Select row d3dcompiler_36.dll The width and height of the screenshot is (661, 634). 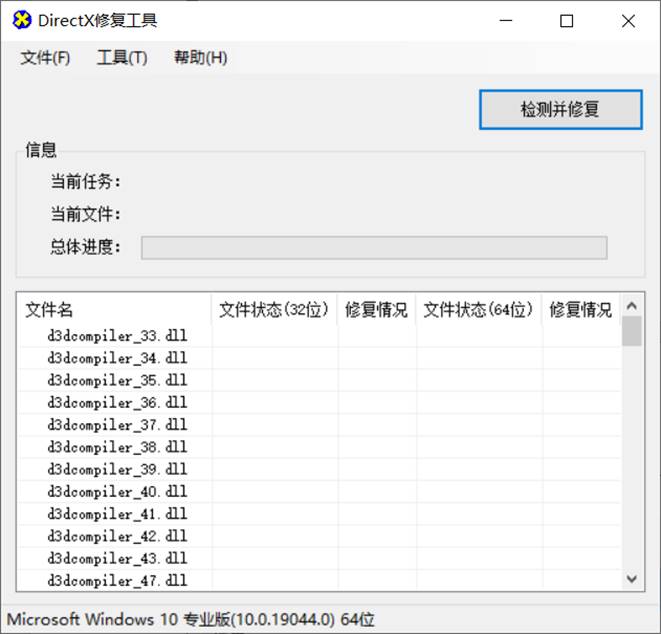click(319, 403)
